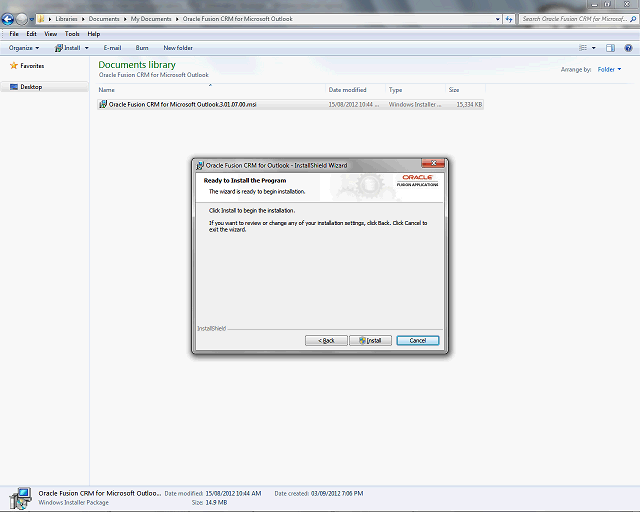Open the View menu
640x512 pixels.
pyautogui.click(x=51, y=34)
